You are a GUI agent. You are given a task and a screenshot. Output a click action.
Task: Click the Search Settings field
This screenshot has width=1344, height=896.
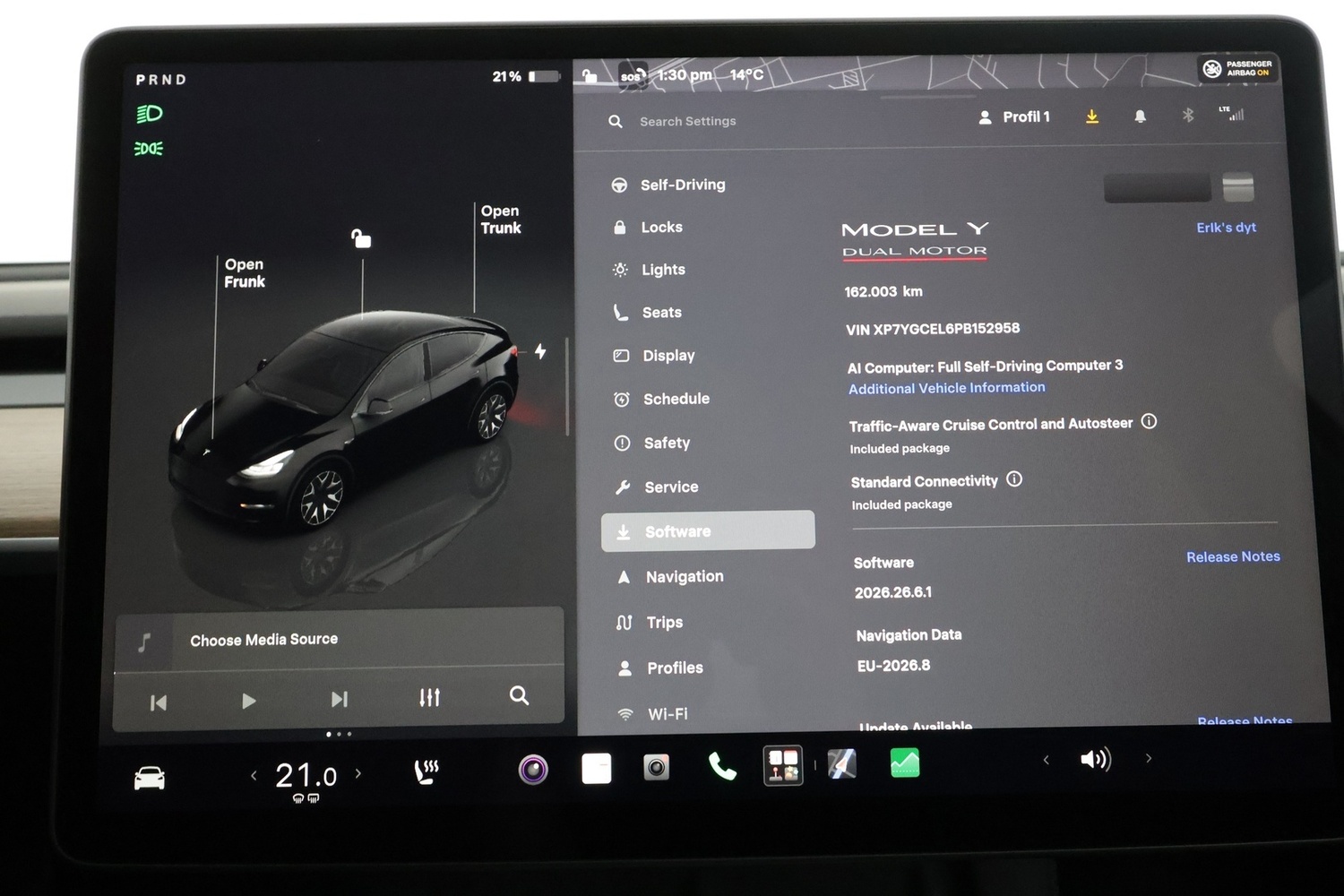pos(687,121)
